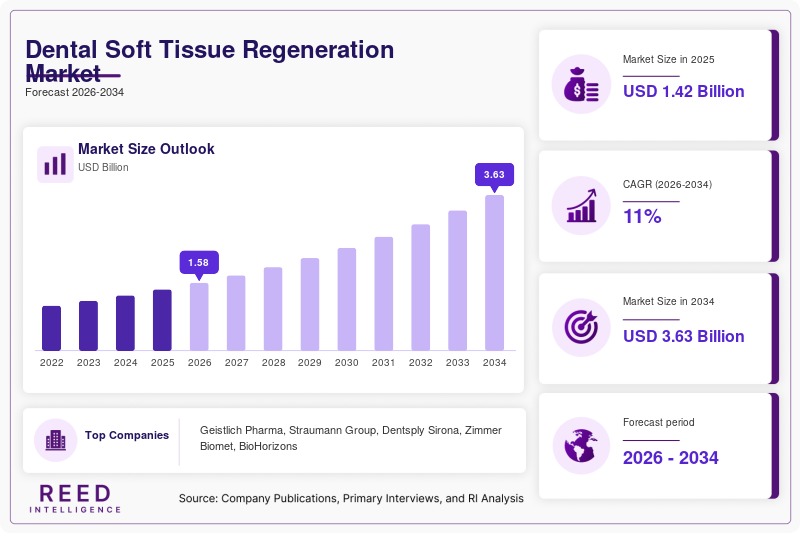Screen dimensions: 800x533
Task: Click the 2025 axis label
Action: pyautogui.click(x=162, y=363)
